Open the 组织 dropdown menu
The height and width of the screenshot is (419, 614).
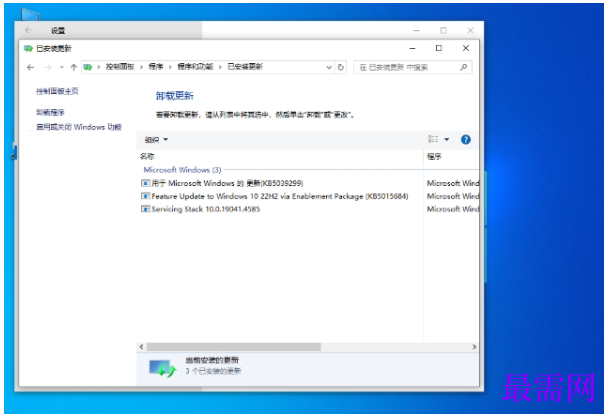pos(156,140)
